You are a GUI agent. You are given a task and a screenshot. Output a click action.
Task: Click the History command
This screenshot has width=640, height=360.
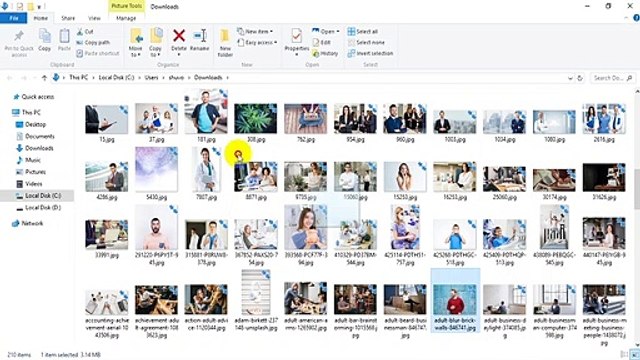tap(325, 53)
